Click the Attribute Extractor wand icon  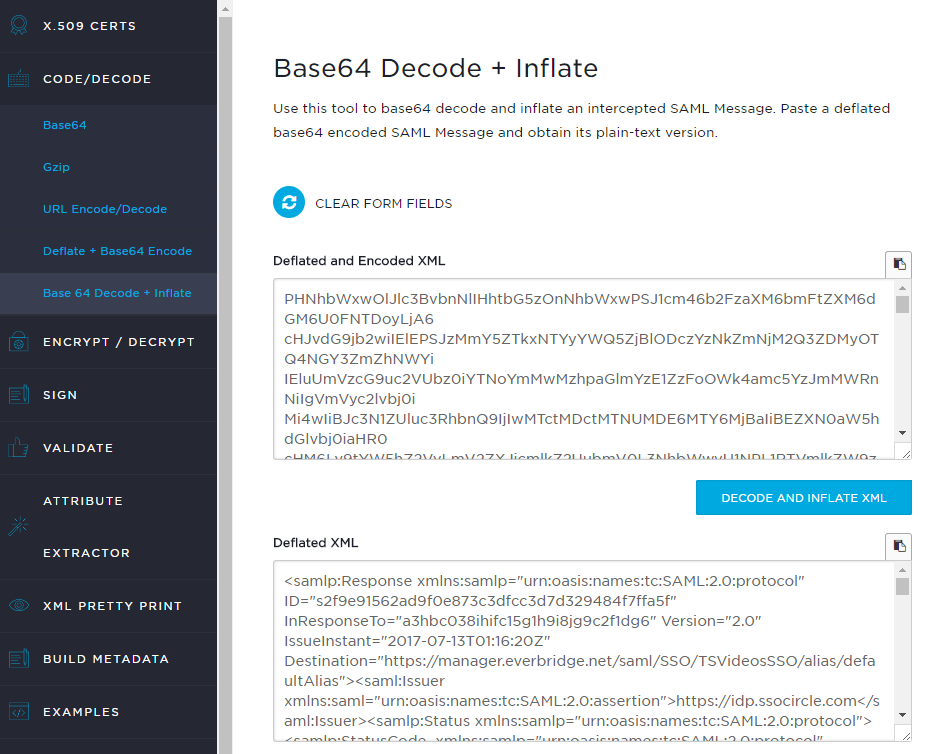coord(18,526)
